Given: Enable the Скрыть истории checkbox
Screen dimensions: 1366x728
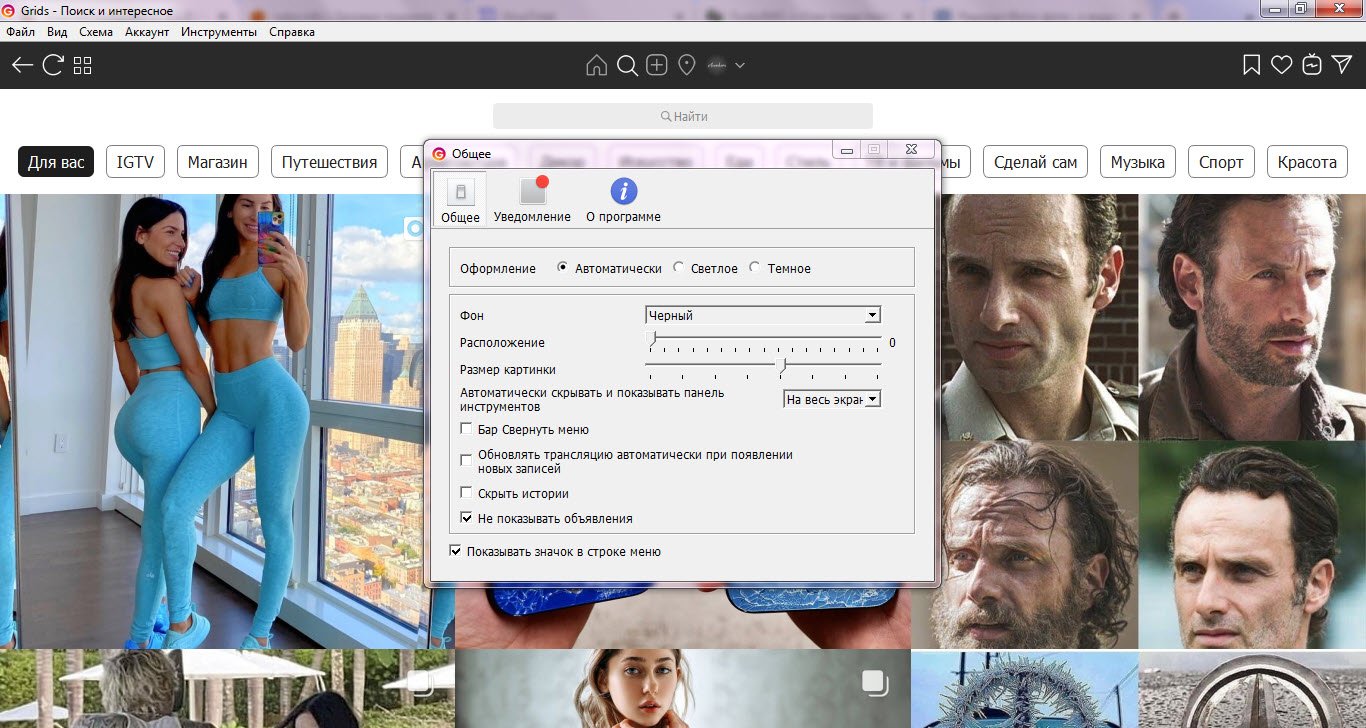Looking at the screenshot, I should tap(466, 493).
